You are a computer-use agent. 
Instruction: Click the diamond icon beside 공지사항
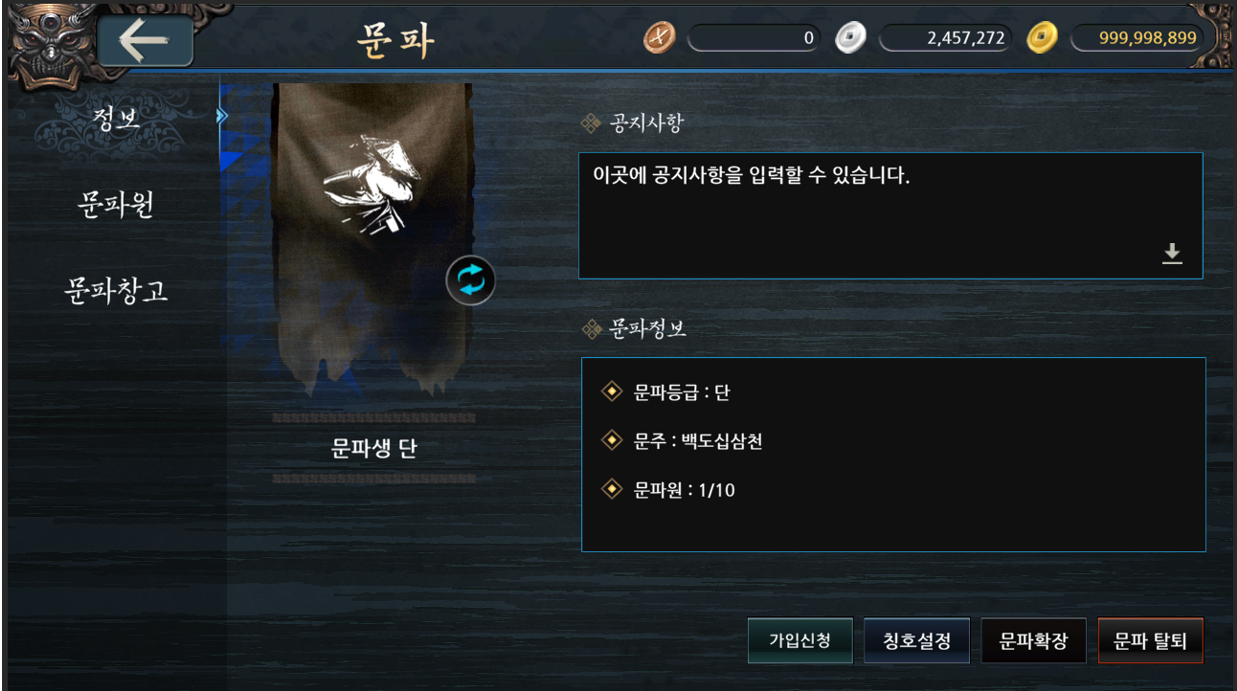[591, 124]
